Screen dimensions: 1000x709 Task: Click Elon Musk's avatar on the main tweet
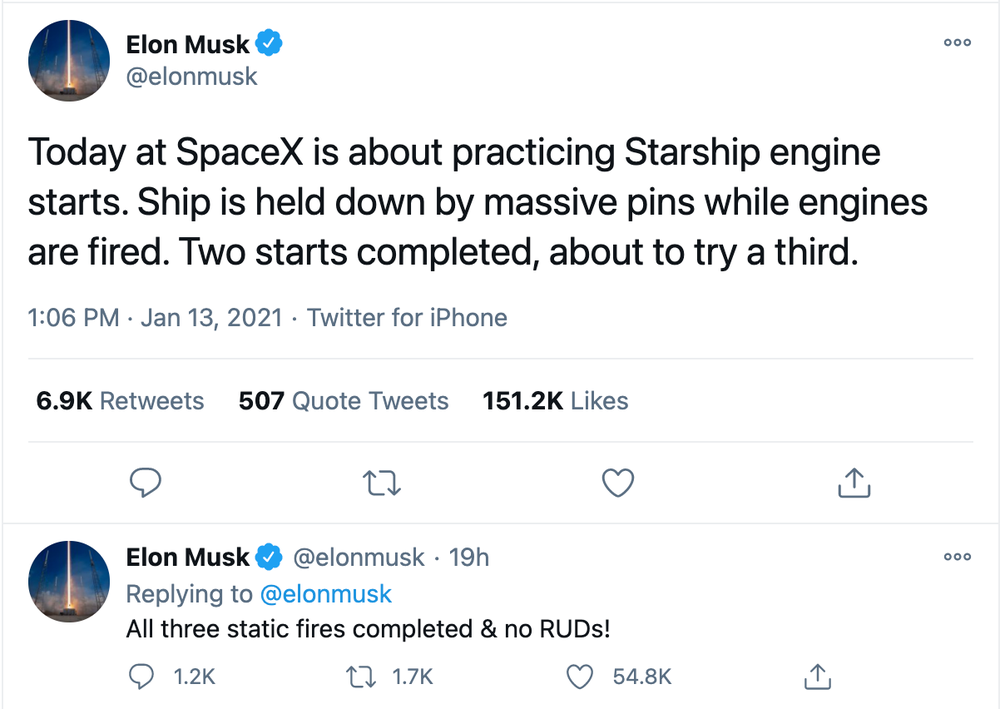tap(69, 60)
